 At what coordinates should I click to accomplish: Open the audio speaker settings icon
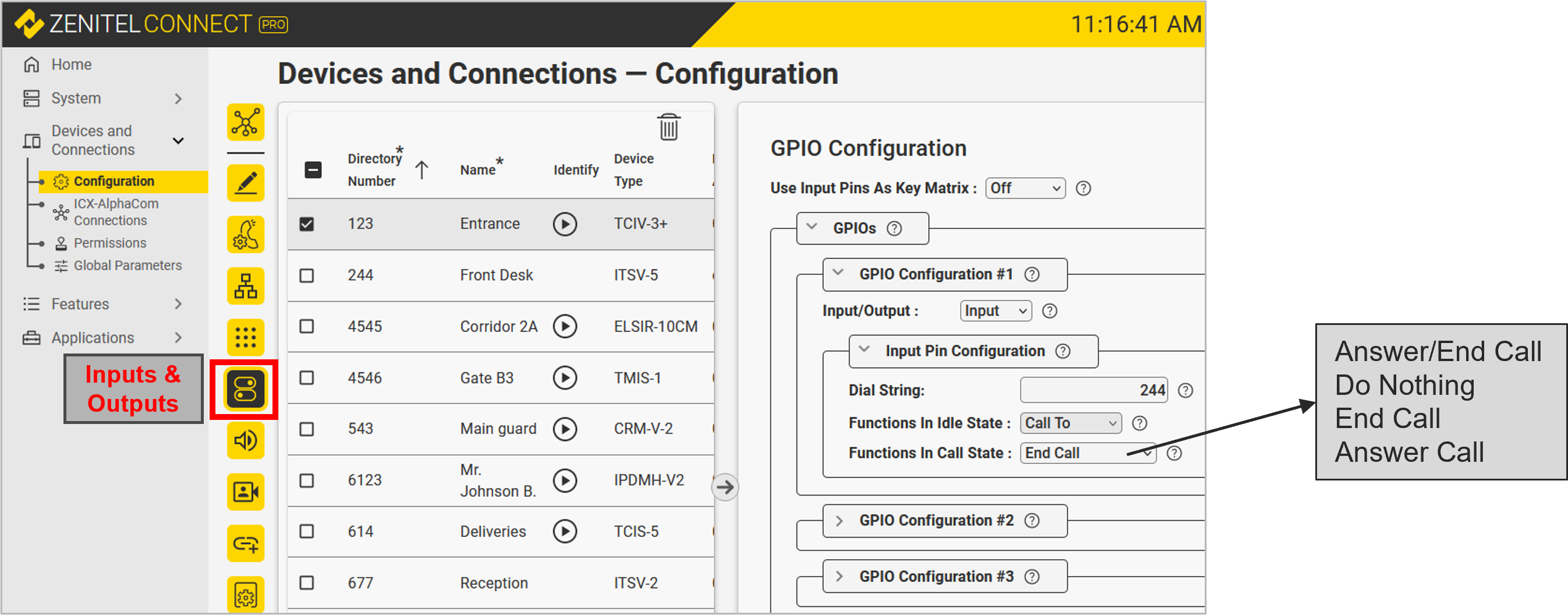coord(245,440)
